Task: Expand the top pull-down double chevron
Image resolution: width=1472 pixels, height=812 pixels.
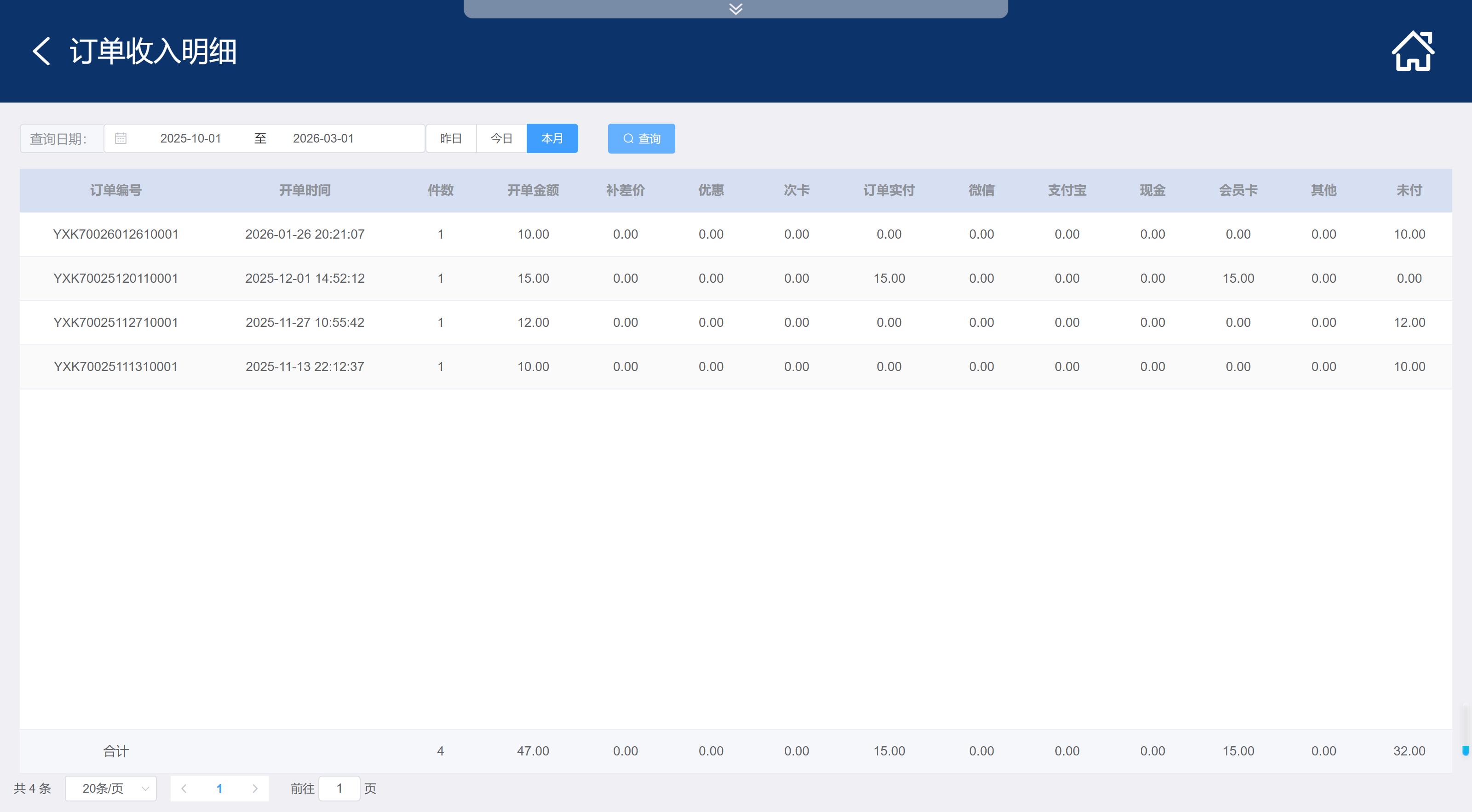Action: [736, 9]
